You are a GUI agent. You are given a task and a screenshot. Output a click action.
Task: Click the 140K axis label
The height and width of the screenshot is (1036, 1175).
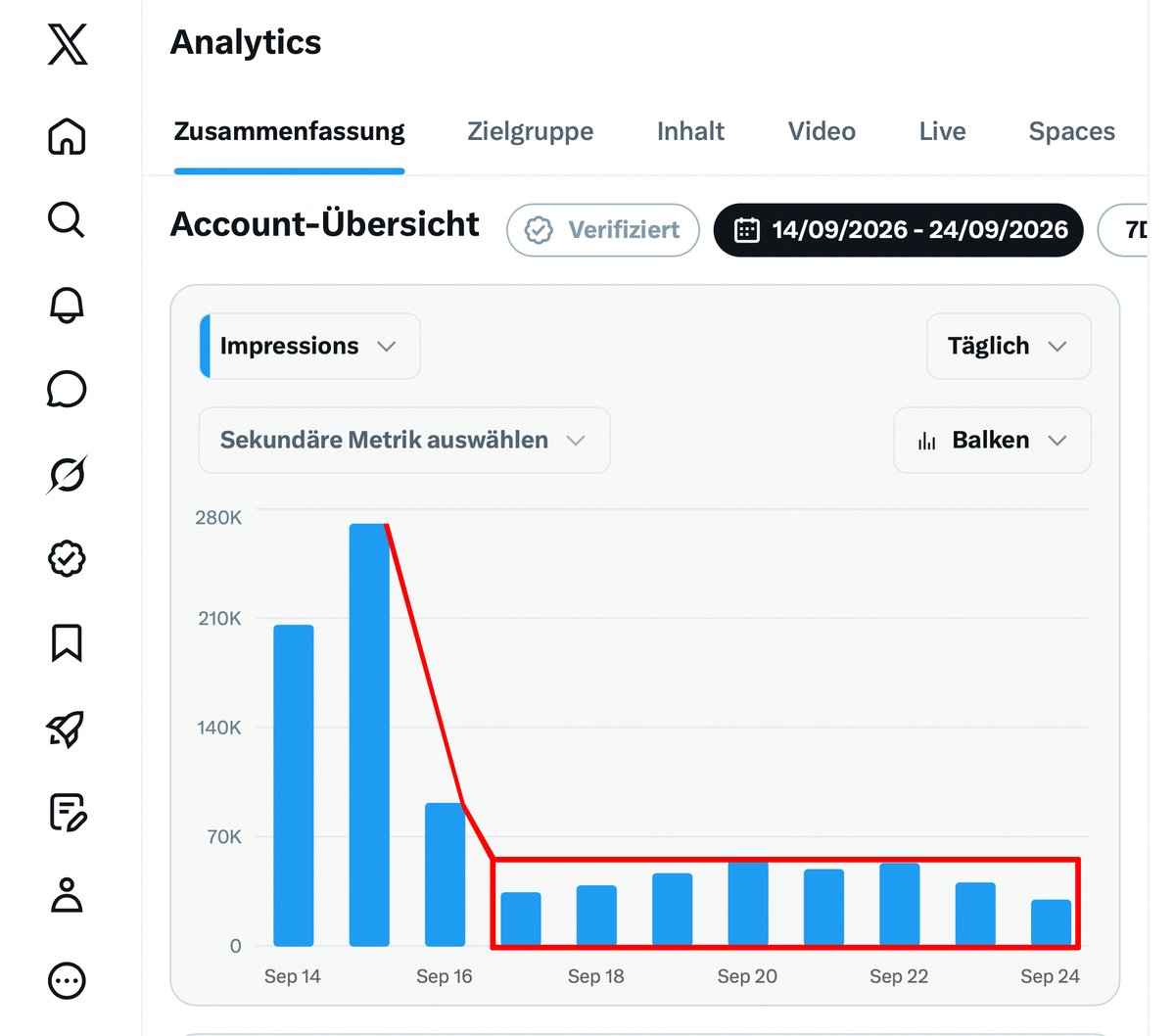pos(219,728)
